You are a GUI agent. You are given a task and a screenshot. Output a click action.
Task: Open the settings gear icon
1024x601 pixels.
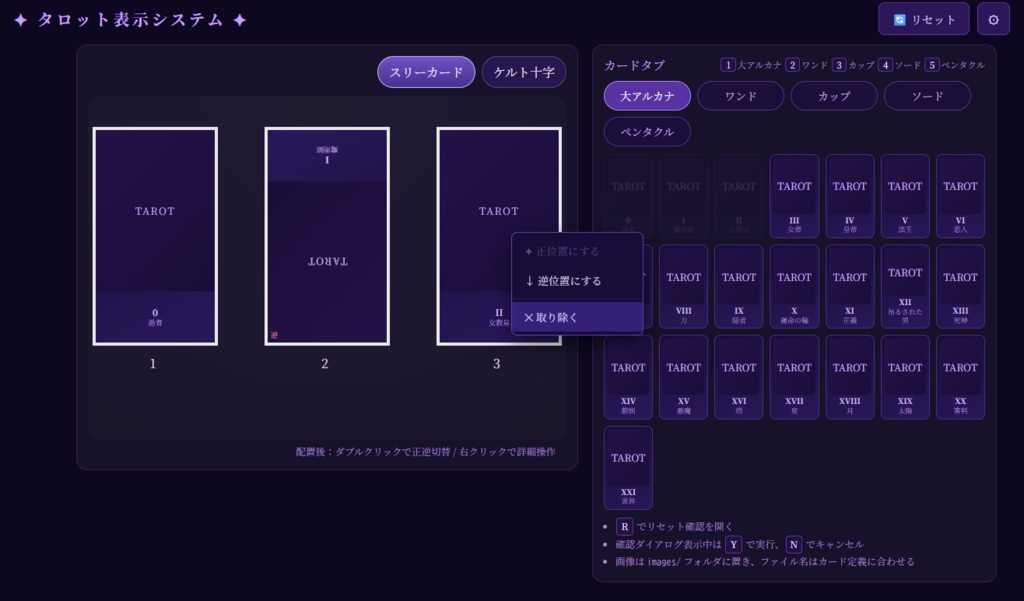[x=993, y=19]
